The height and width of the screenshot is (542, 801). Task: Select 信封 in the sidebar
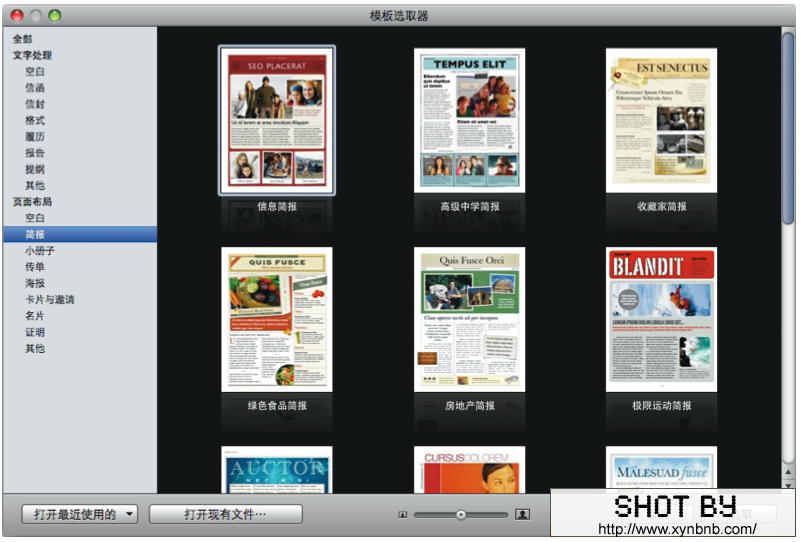(x=35, y=104)
